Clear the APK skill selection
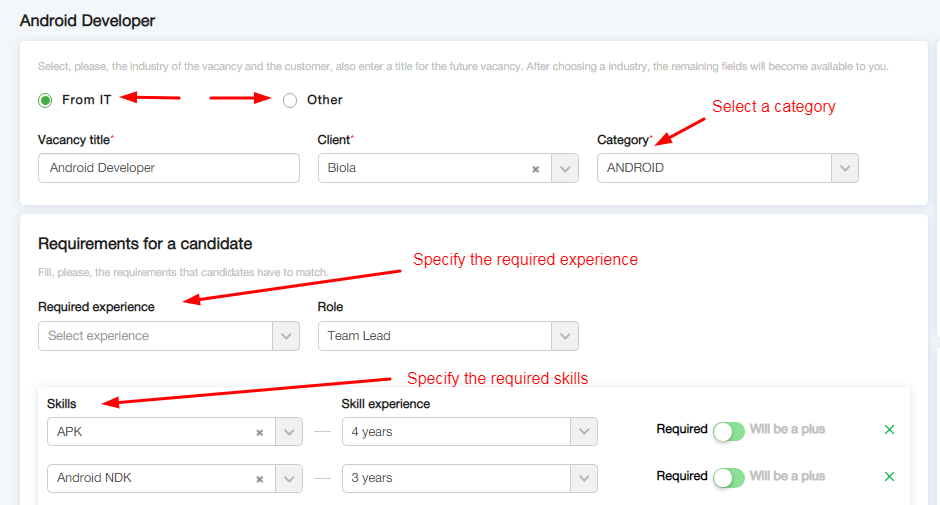Screen dimensions: 940x505 click(259, 433)
